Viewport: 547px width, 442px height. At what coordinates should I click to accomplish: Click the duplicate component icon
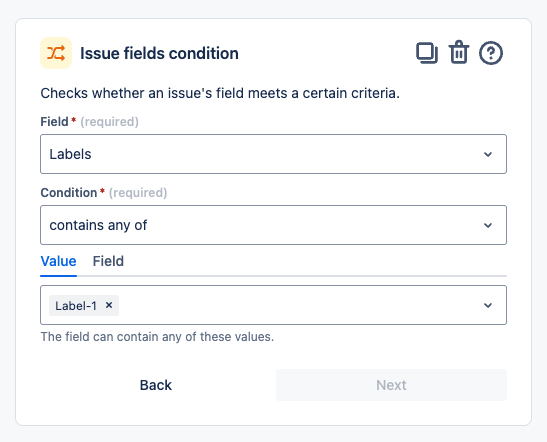pos(427,53)
